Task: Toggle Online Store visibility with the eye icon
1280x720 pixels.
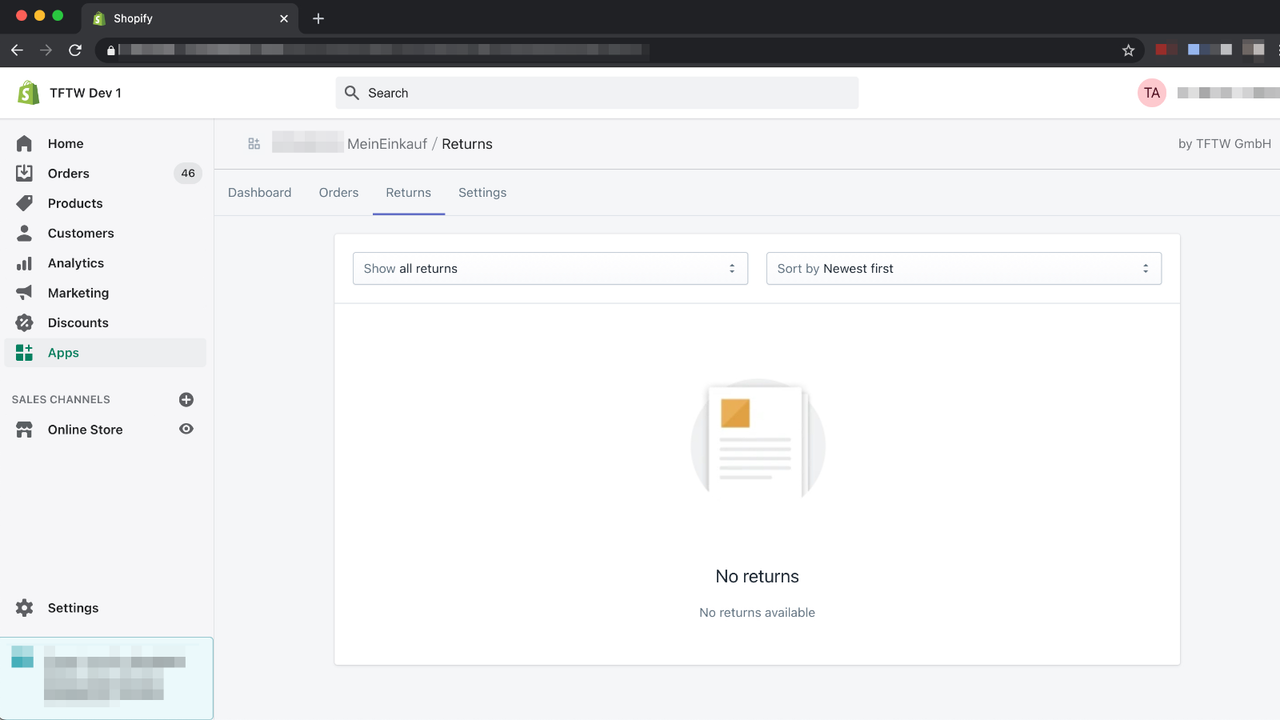Action: point(186,429)
